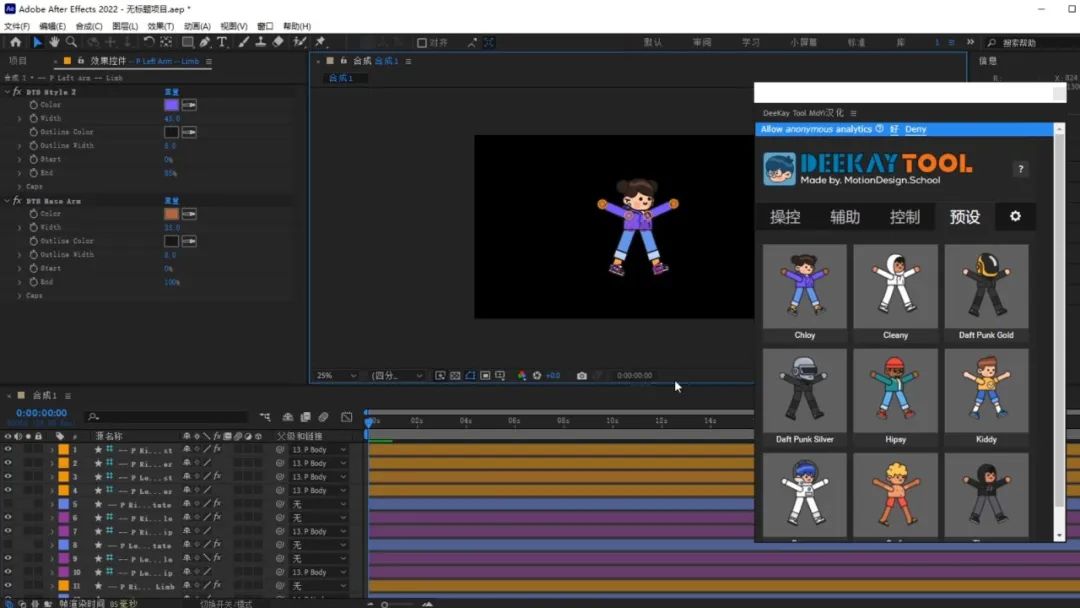Screen dimensions: 1080x608
Task: Select the Zoom magnifier tool
Action: point(71,42)
